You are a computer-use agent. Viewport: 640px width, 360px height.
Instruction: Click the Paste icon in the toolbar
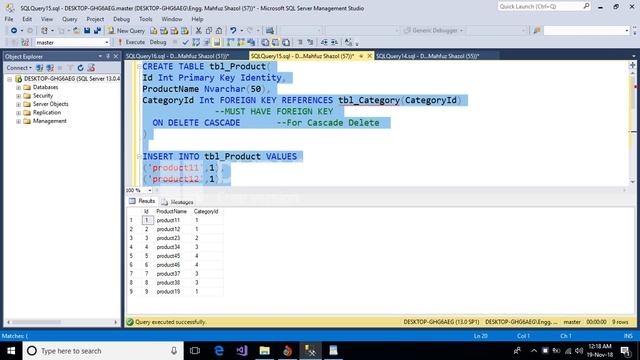219,31
